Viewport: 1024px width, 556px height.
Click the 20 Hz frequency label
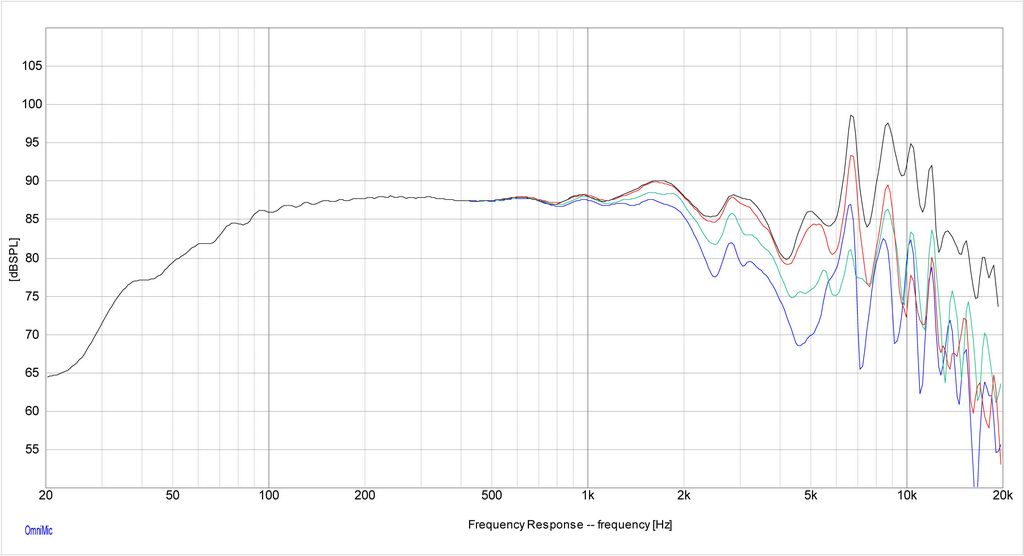(46, 495)
